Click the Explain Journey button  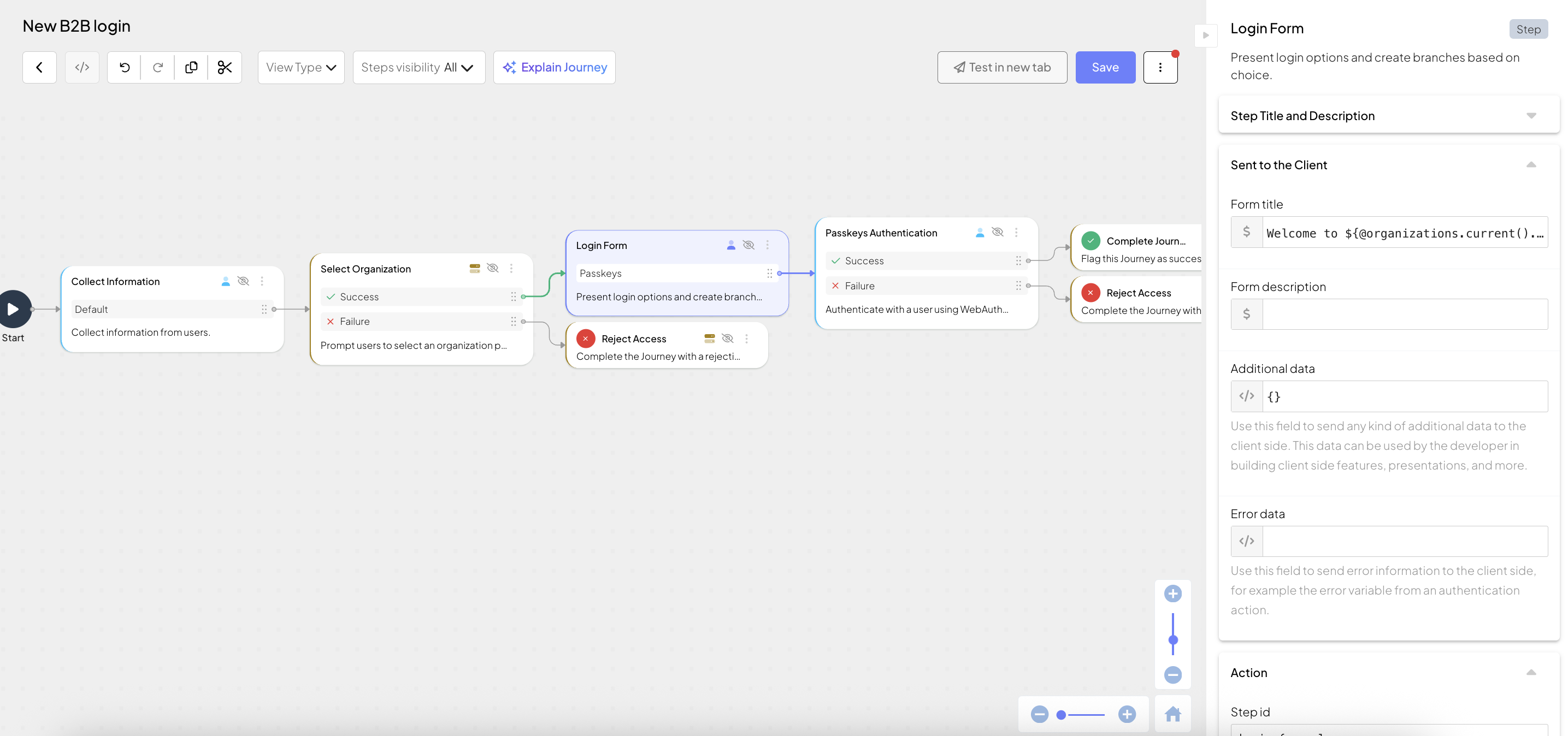click(554, 67)
